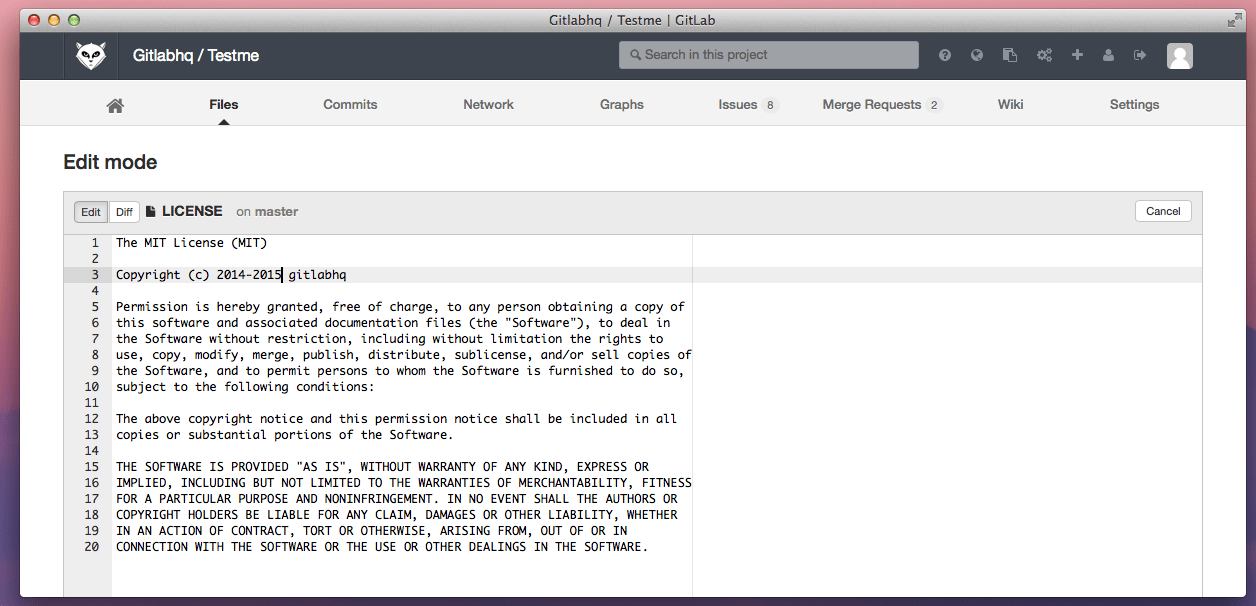Click the globe explore icon
Screen dimensions: 1256x606
click(x=977, y=55)
